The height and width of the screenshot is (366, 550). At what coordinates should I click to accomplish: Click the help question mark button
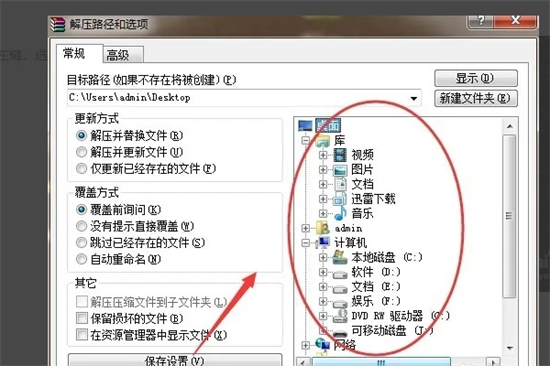481,20
